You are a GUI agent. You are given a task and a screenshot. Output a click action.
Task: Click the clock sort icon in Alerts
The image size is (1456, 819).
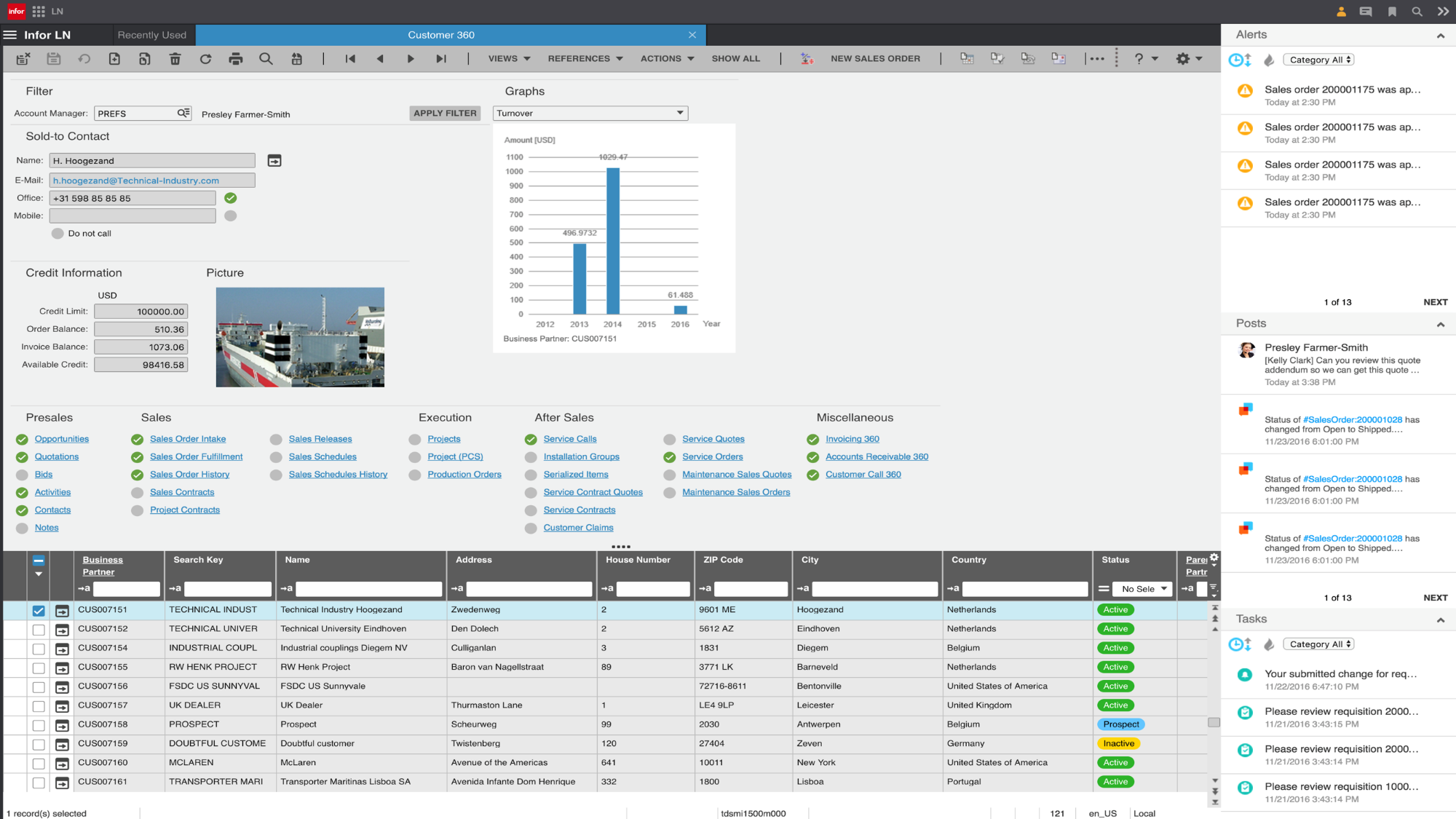tap(1240, 60)
